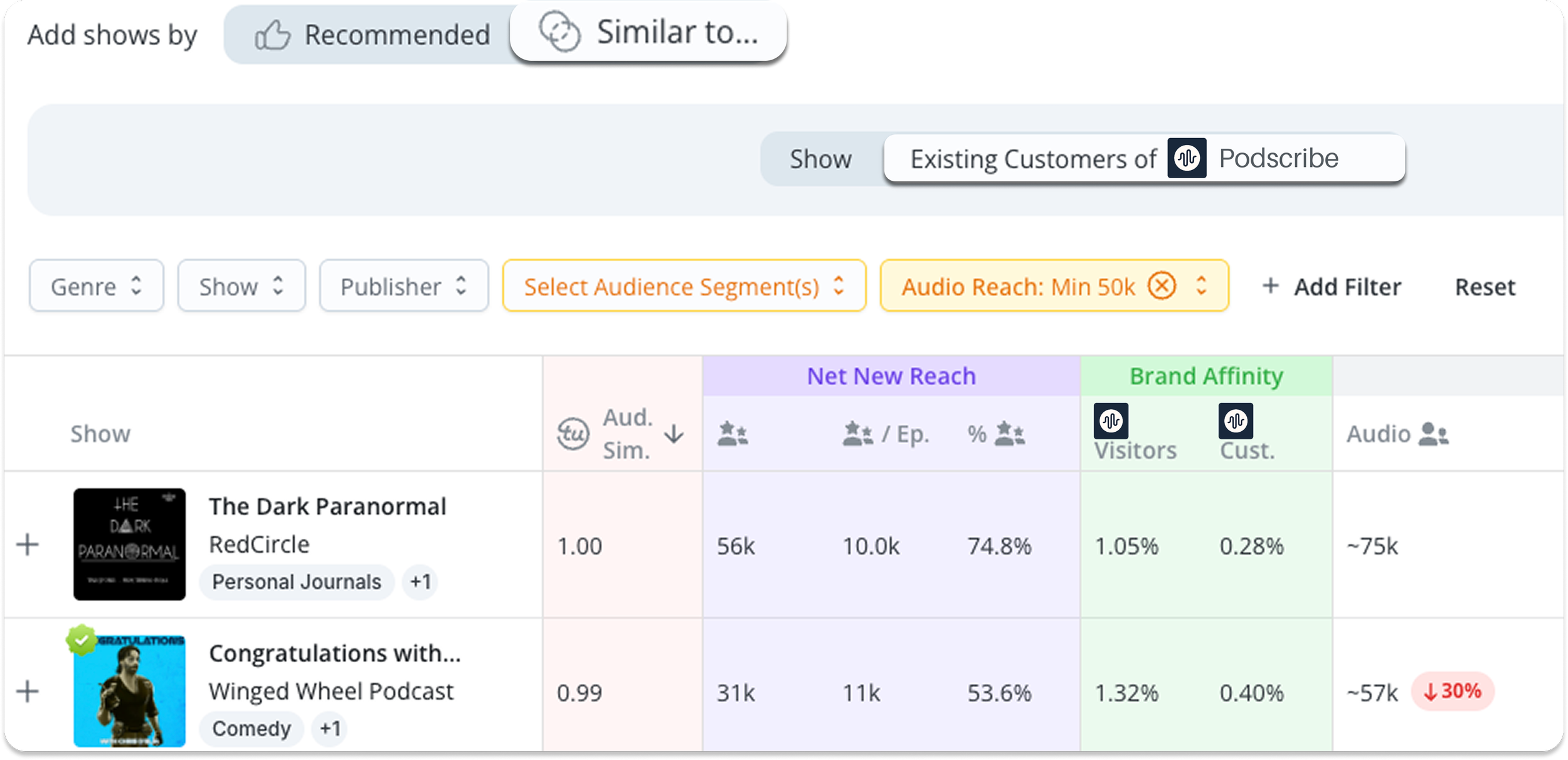Click plus icon to add The Dark Paranormal

click(28, 545)
